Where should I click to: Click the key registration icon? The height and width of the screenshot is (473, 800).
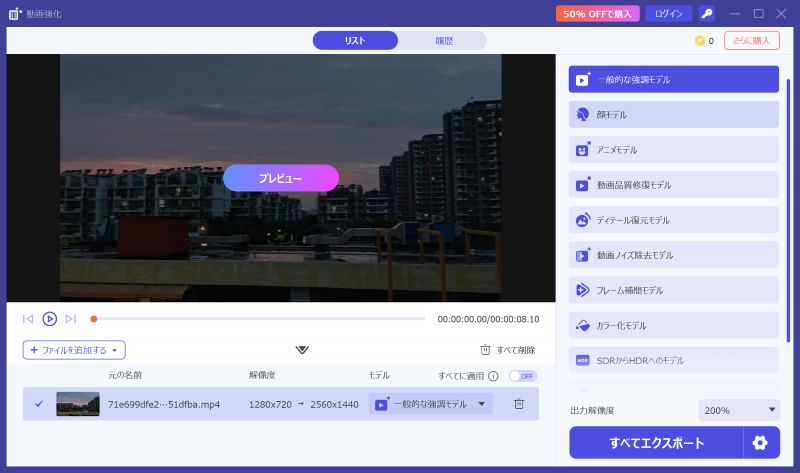(x=707, y=13)
